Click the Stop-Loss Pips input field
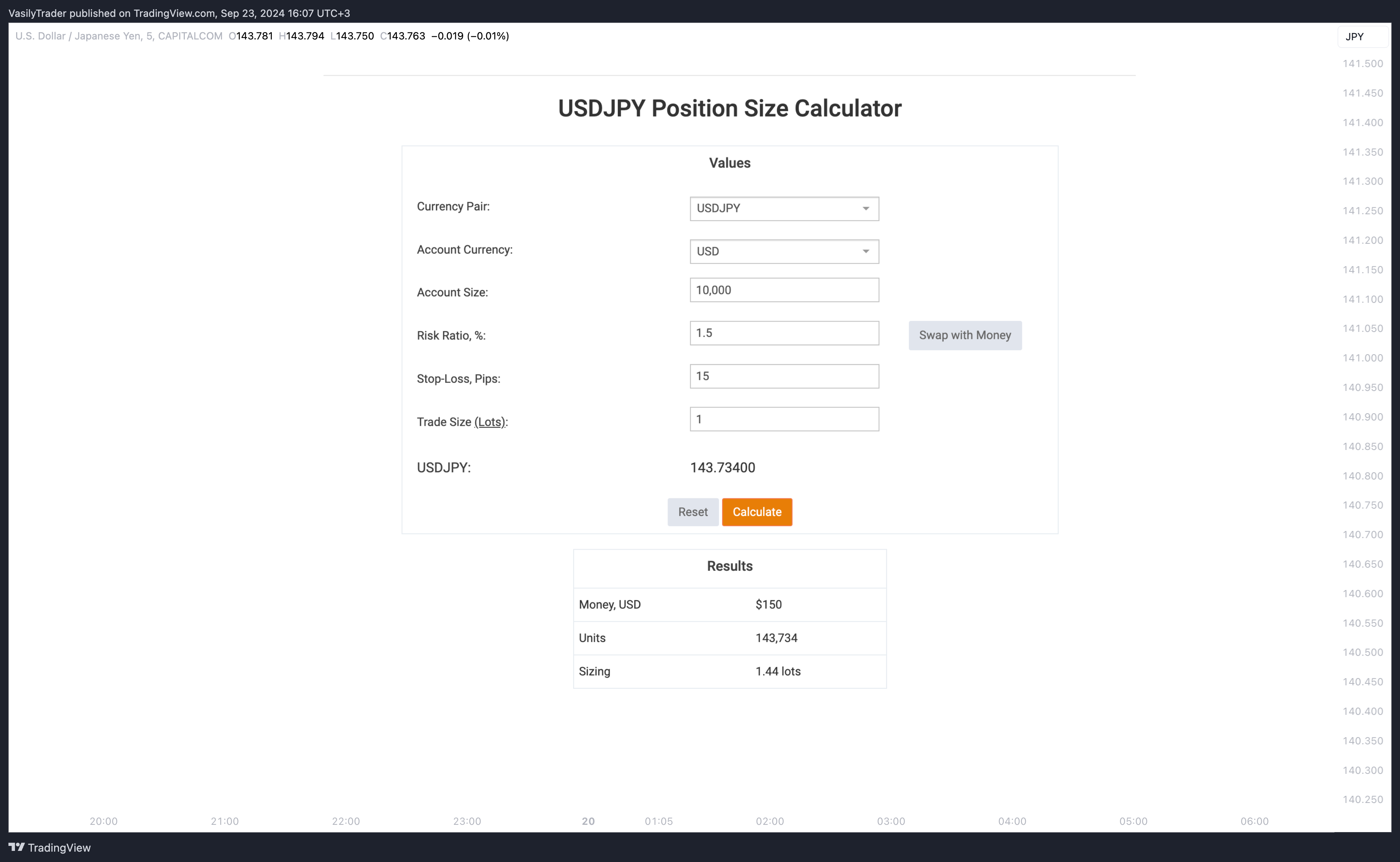Viewport: 1400px width, 862px height. [784, 376]
